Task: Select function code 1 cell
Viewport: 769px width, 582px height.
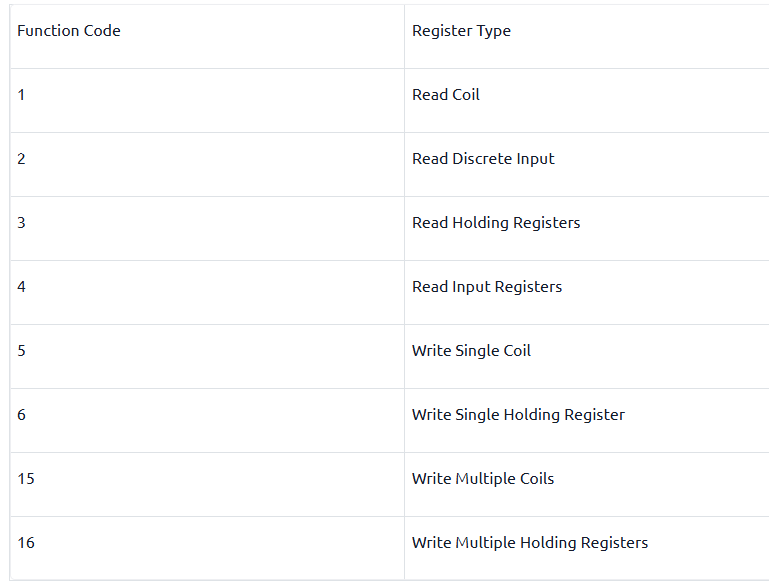Action: pos(207,101)
